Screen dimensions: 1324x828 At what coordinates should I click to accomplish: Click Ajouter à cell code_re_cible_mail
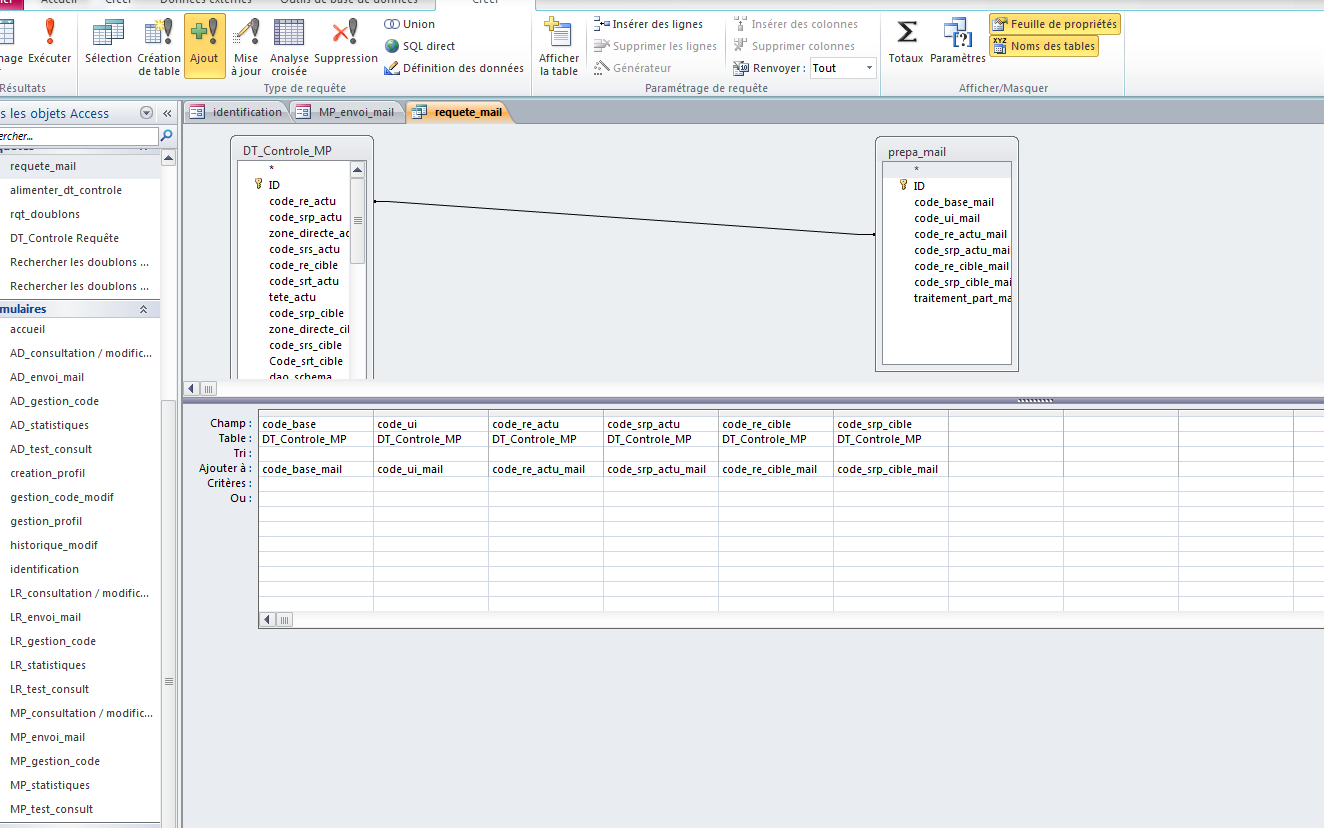click(x=776, y=469)
